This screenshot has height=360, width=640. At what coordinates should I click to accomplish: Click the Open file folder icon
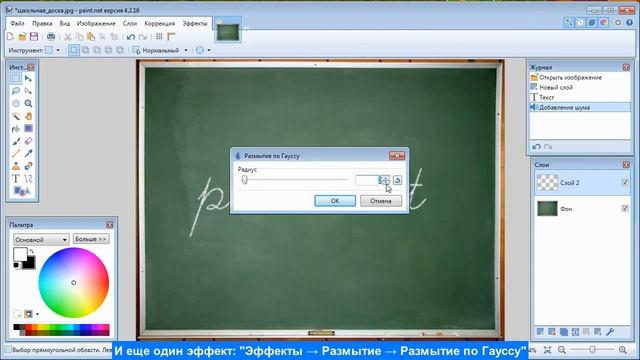tap(22, 37)
